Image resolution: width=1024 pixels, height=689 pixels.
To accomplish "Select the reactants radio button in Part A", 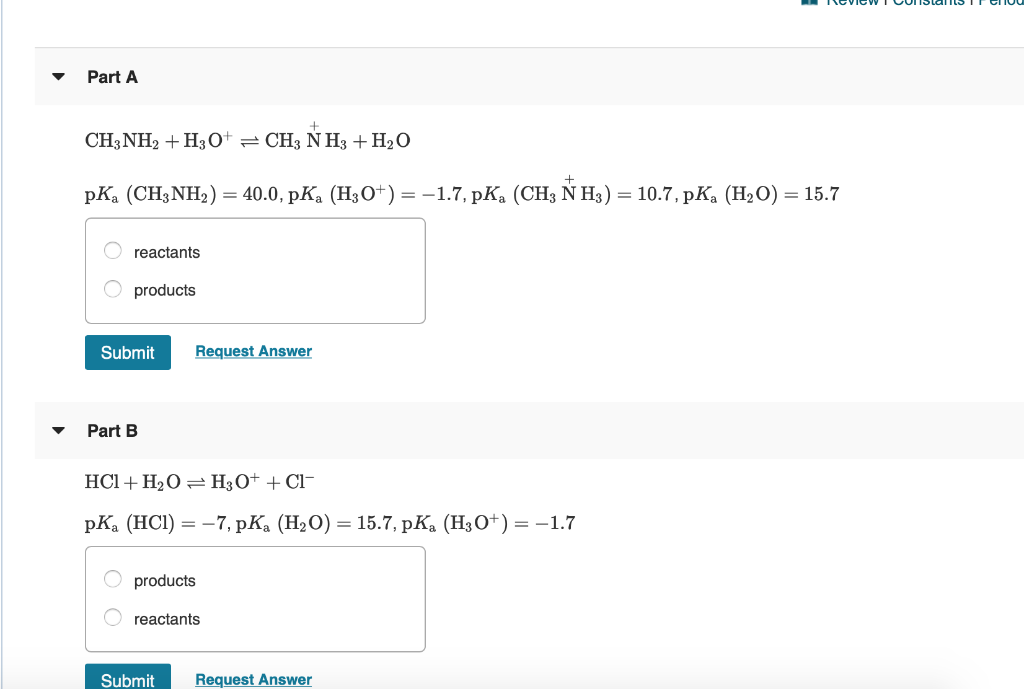I will [x=112, y=250].
